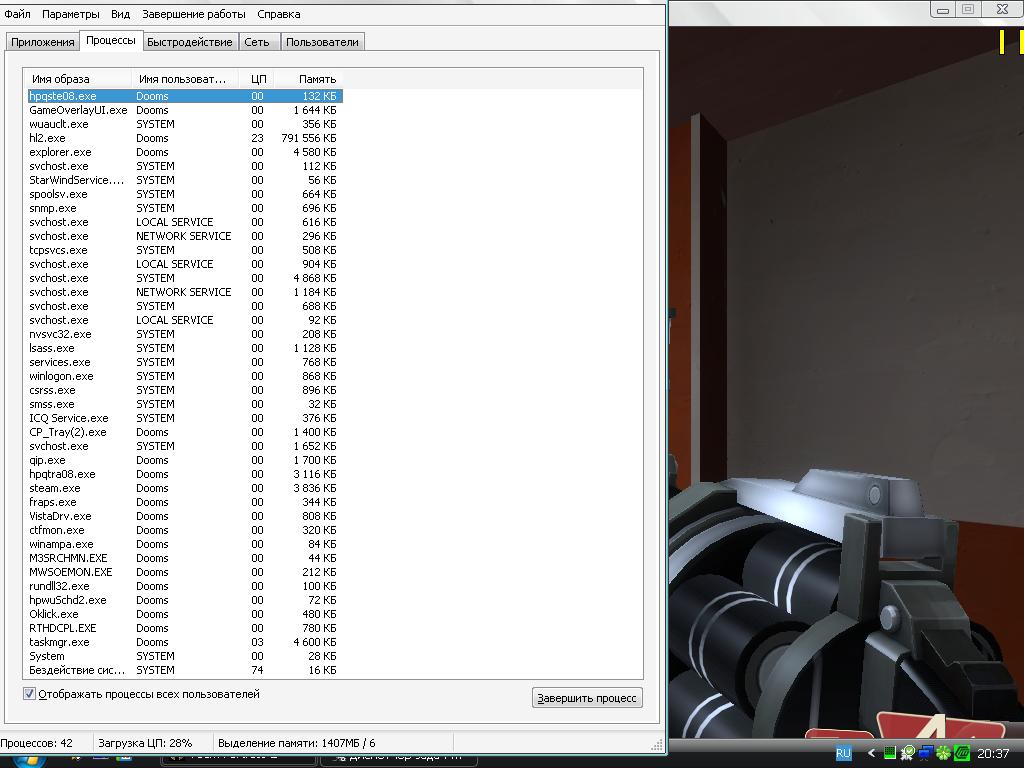
Task: Select svchost.exe row using 1 652 КБ
Action: (x=185, y=446)
